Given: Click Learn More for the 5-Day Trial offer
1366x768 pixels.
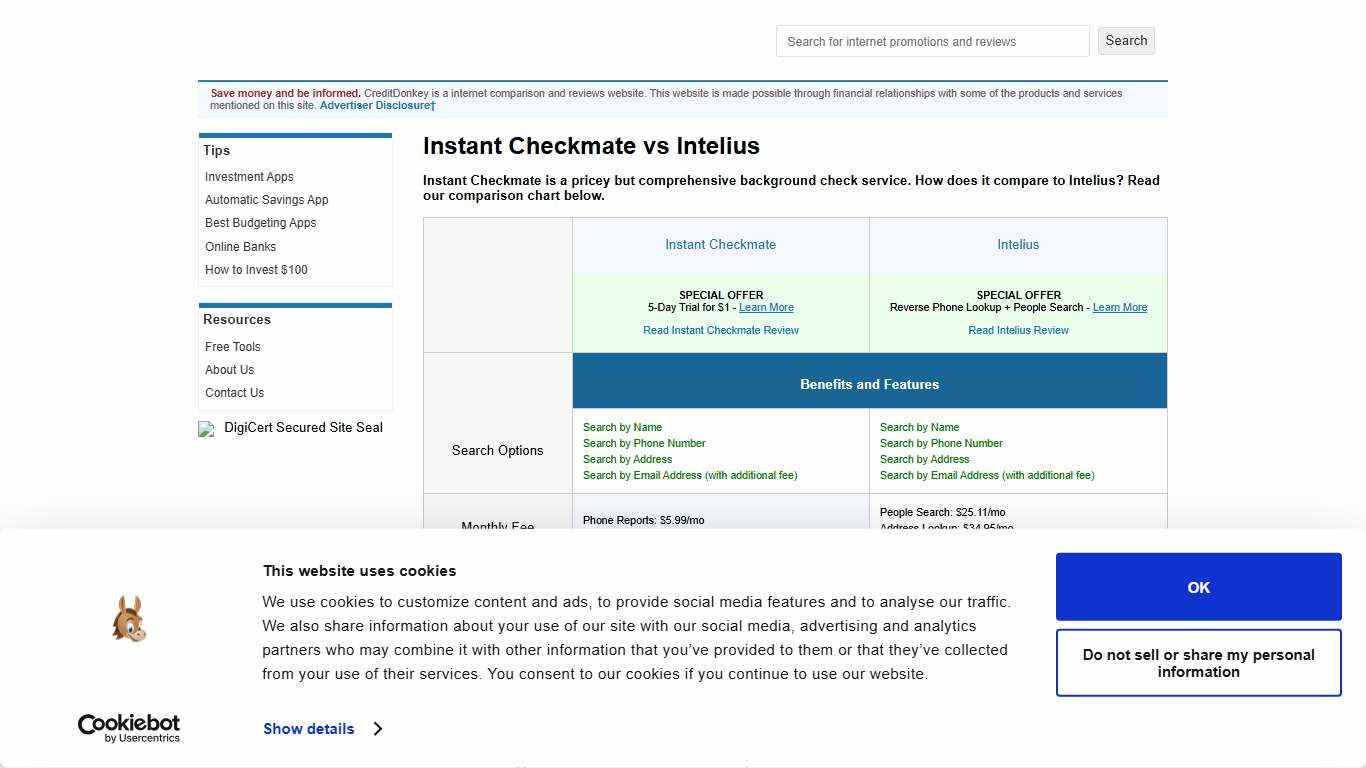Looking at the screenshot, I should point(766,307).
